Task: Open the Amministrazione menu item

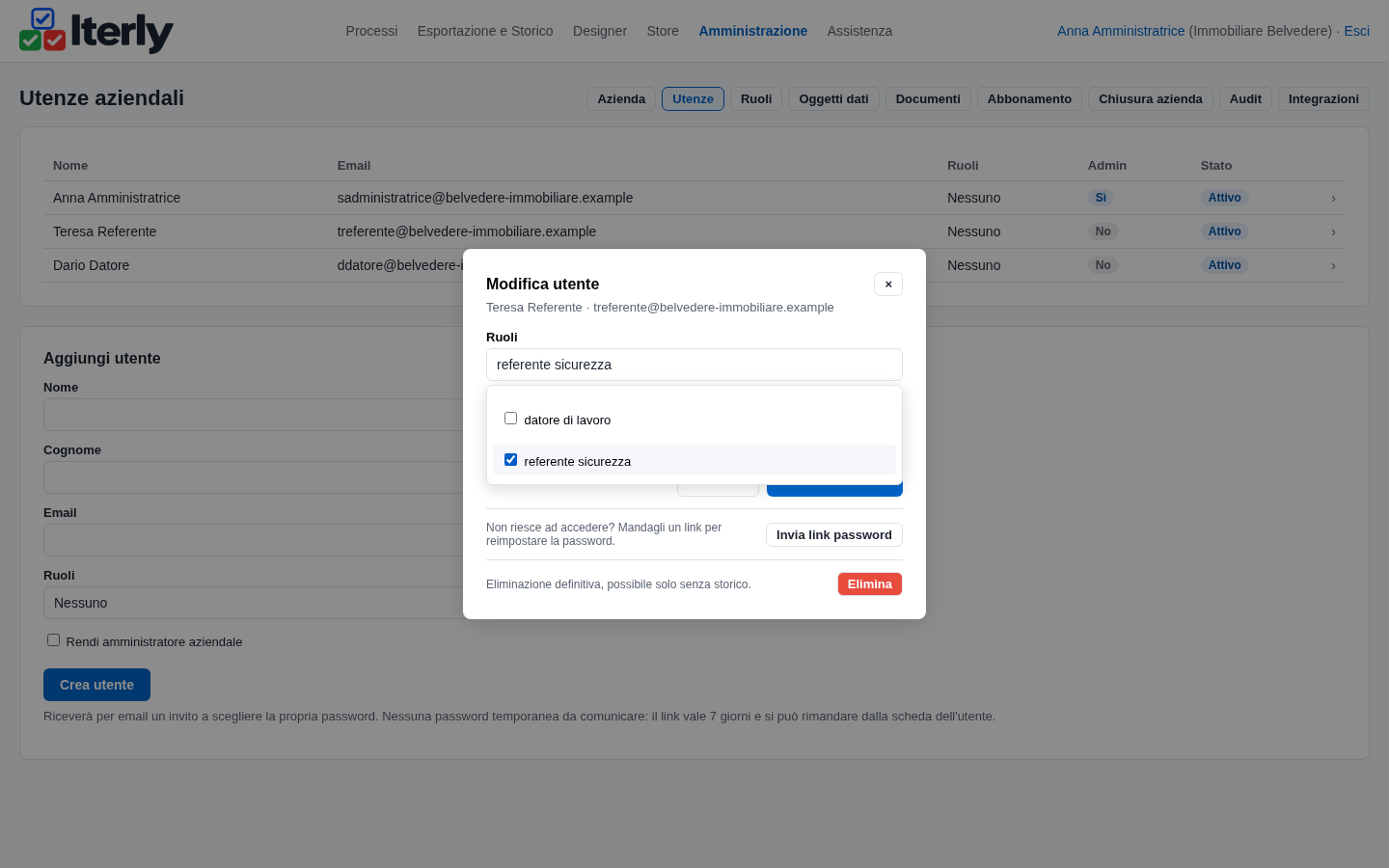Action: [x=753, y=31]
